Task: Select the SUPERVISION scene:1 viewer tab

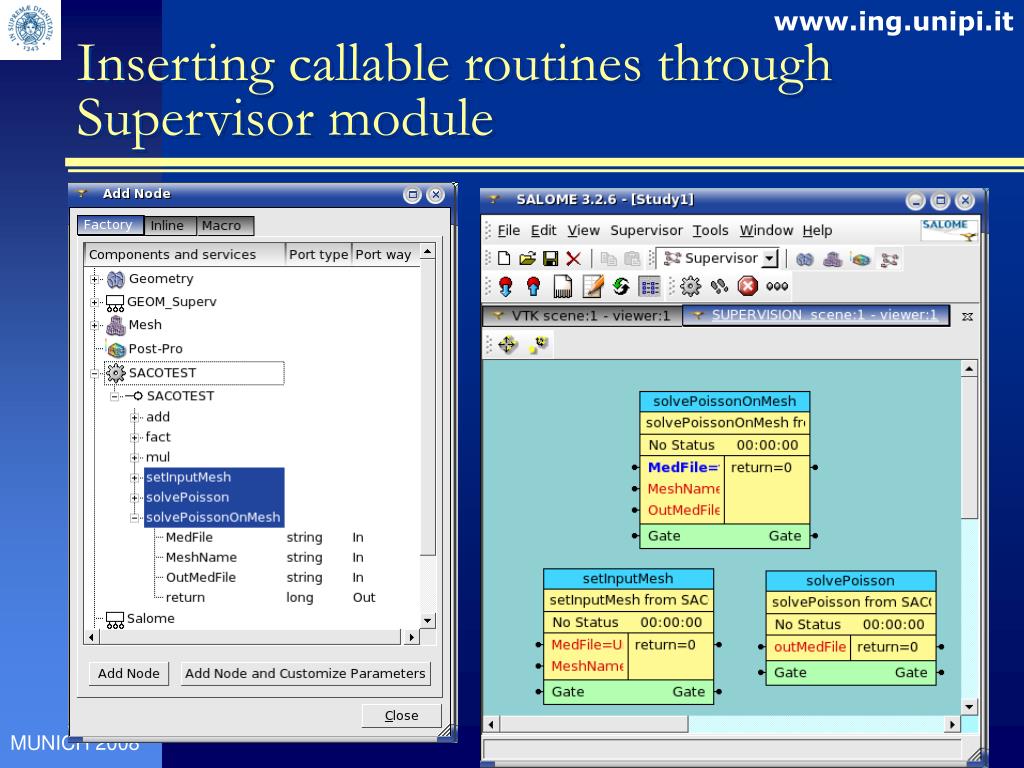Action: 816,315
